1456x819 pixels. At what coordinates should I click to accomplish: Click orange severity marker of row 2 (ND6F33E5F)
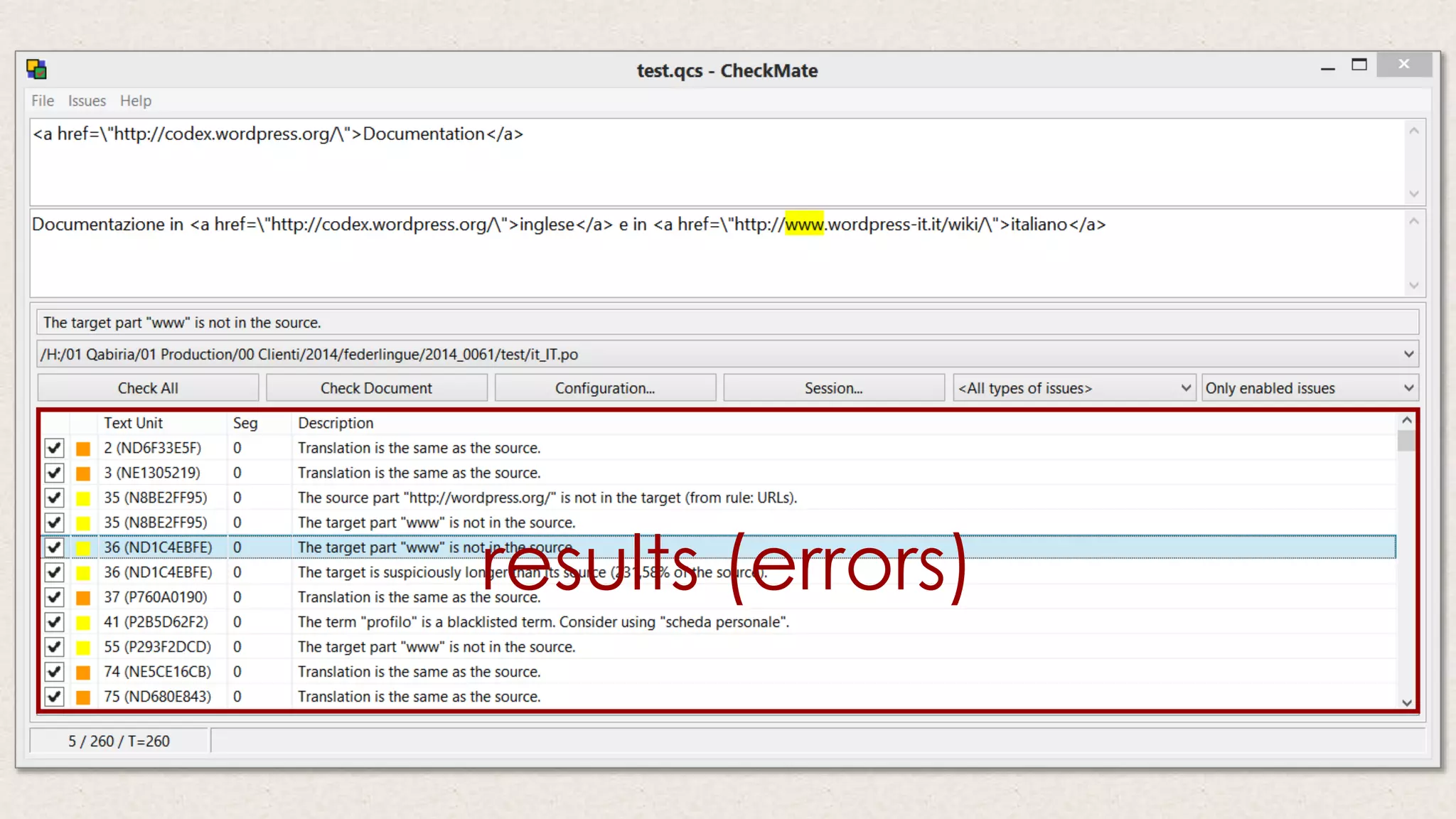point(83,449)
